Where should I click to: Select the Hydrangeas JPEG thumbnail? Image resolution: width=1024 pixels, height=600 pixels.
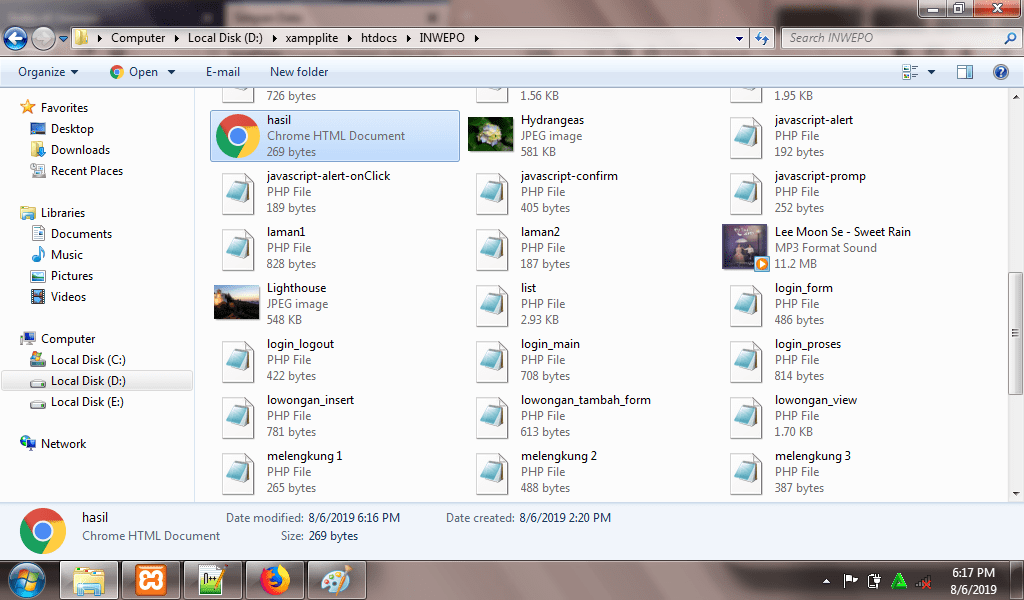pos(490,134)
